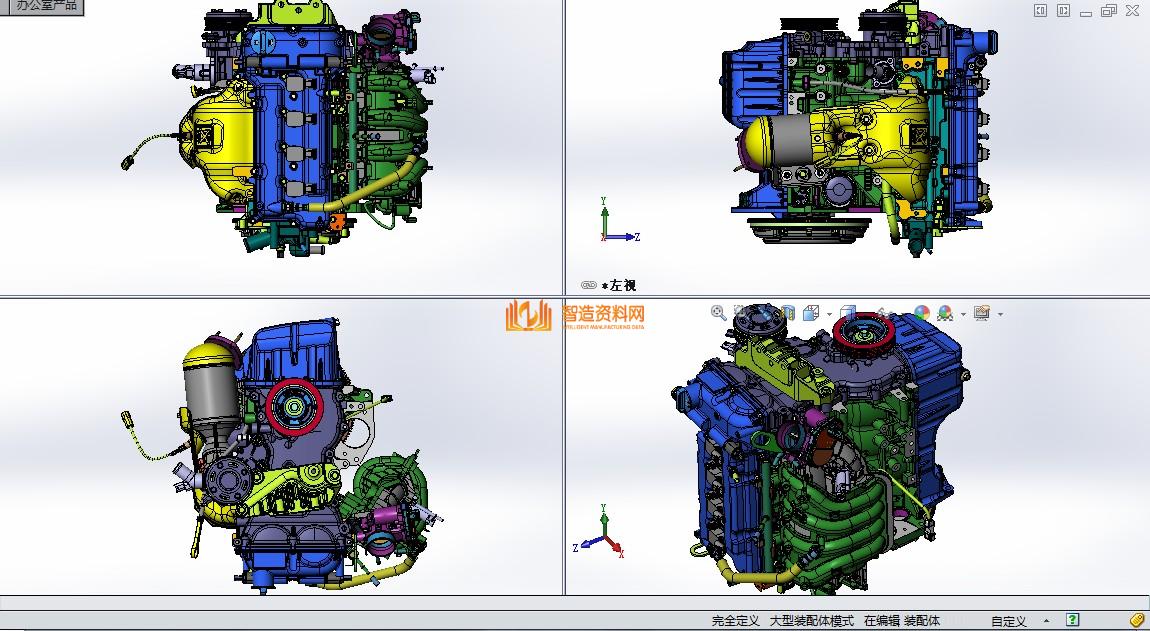Click 自定义 in the status bar

click(1009, 621)
